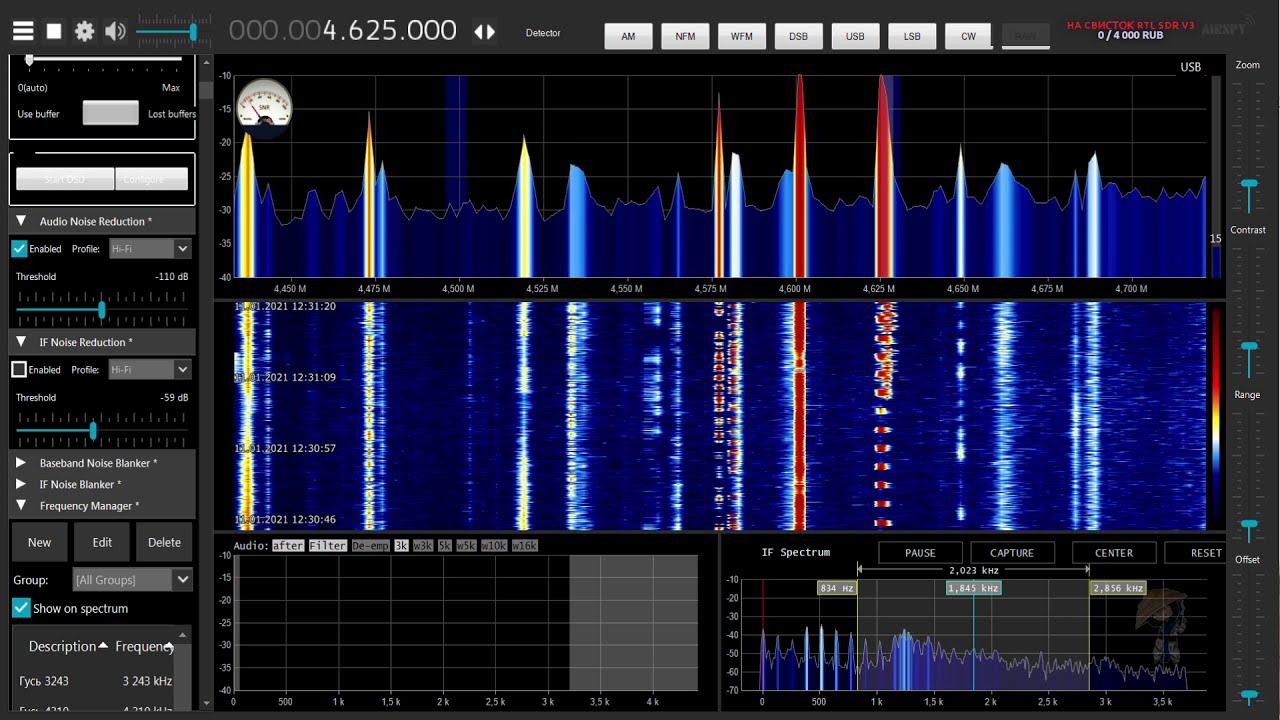The image size is (1280, 720).
Task: Uncheck Show on spectrum
Action: (x=21, y=607)
